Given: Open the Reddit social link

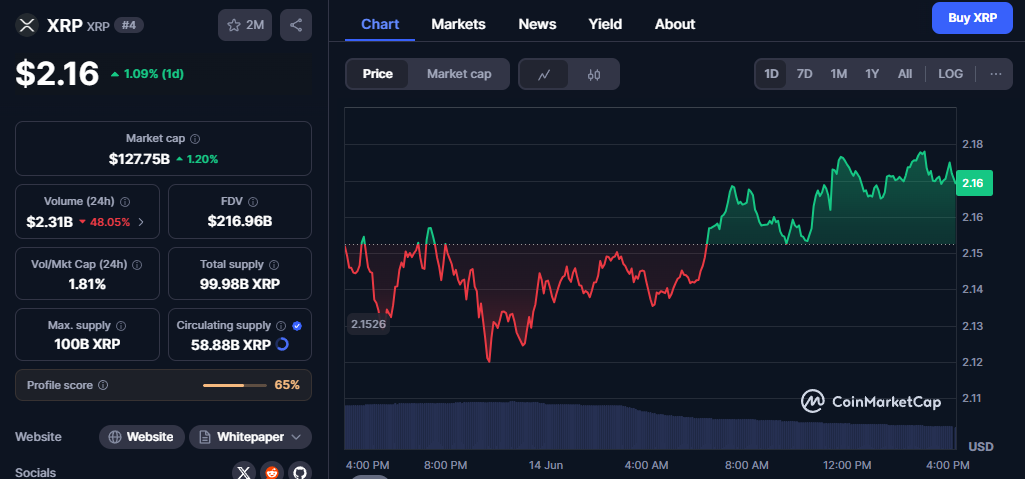Looking at the screenshot, I should coord(272,473).
